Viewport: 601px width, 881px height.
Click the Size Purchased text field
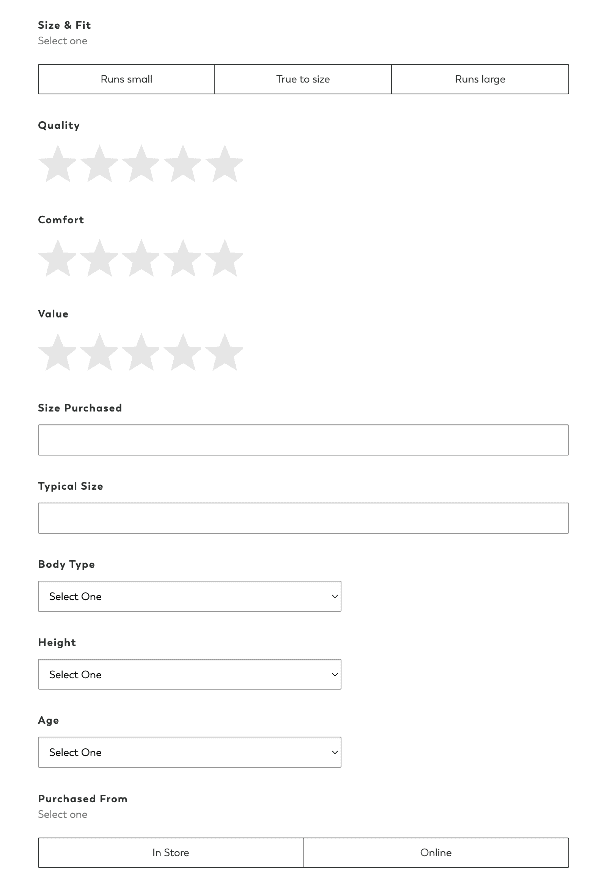tap(303, 440)
